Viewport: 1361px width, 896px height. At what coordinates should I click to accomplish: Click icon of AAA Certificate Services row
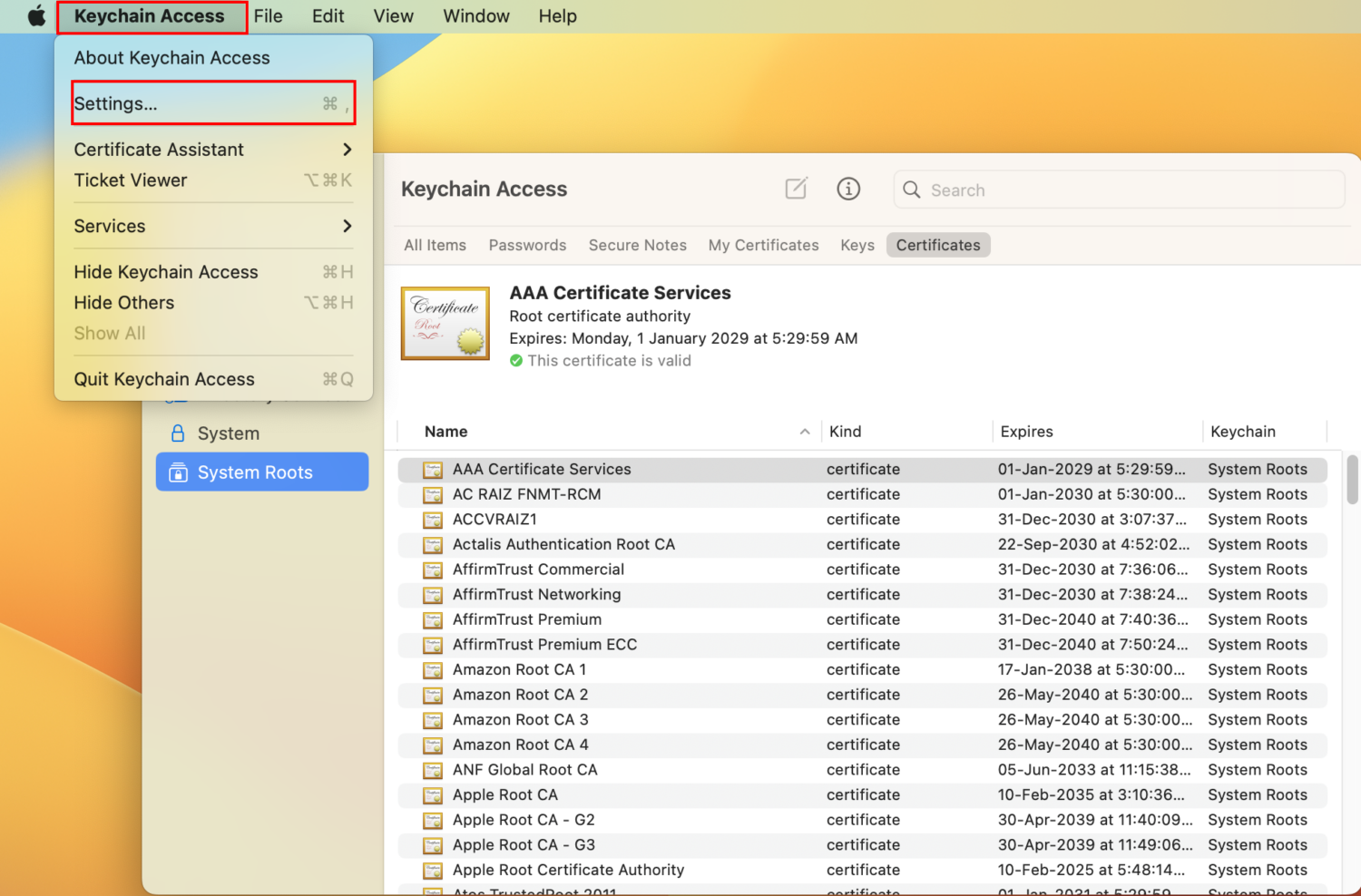[433, 470]
